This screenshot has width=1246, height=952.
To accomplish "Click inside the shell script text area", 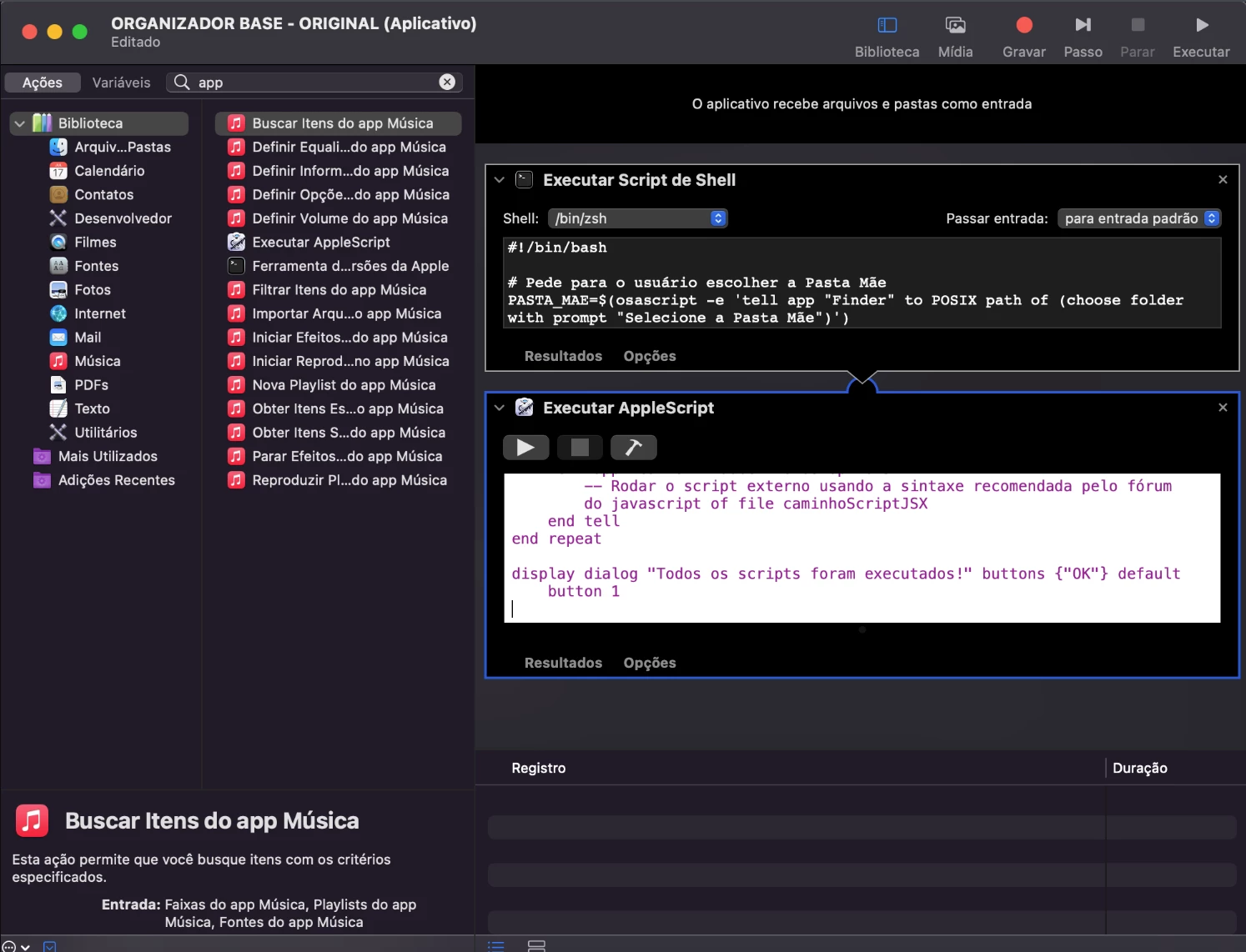I will 862,283.
